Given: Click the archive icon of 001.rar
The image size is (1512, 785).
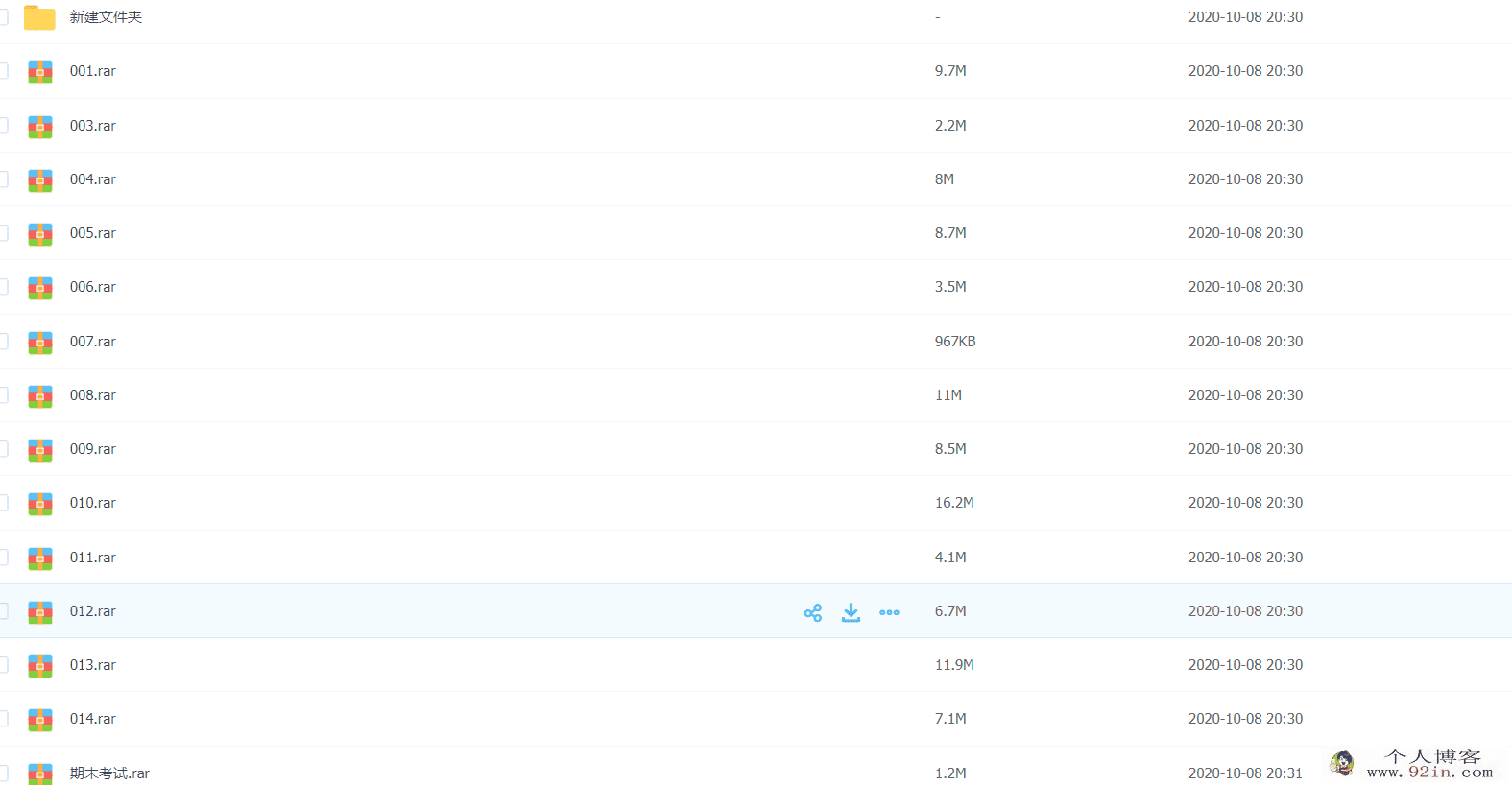Looking at the screenshot, I should [40, 72].
